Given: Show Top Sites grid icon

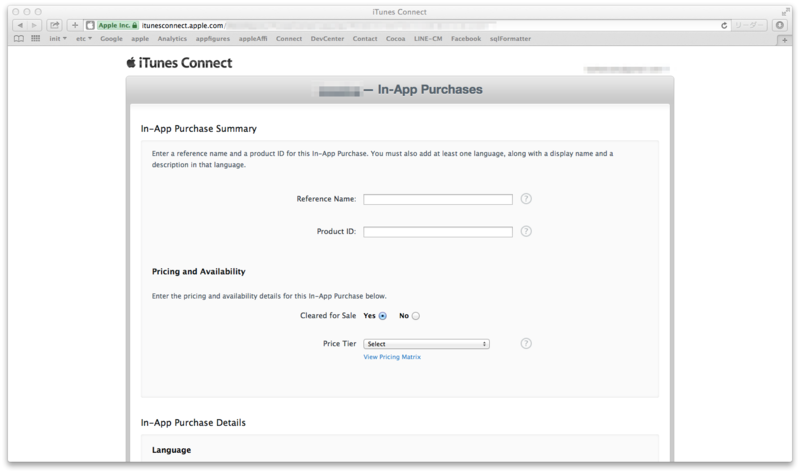Looking at the screenshot, I should pos(35,39).
